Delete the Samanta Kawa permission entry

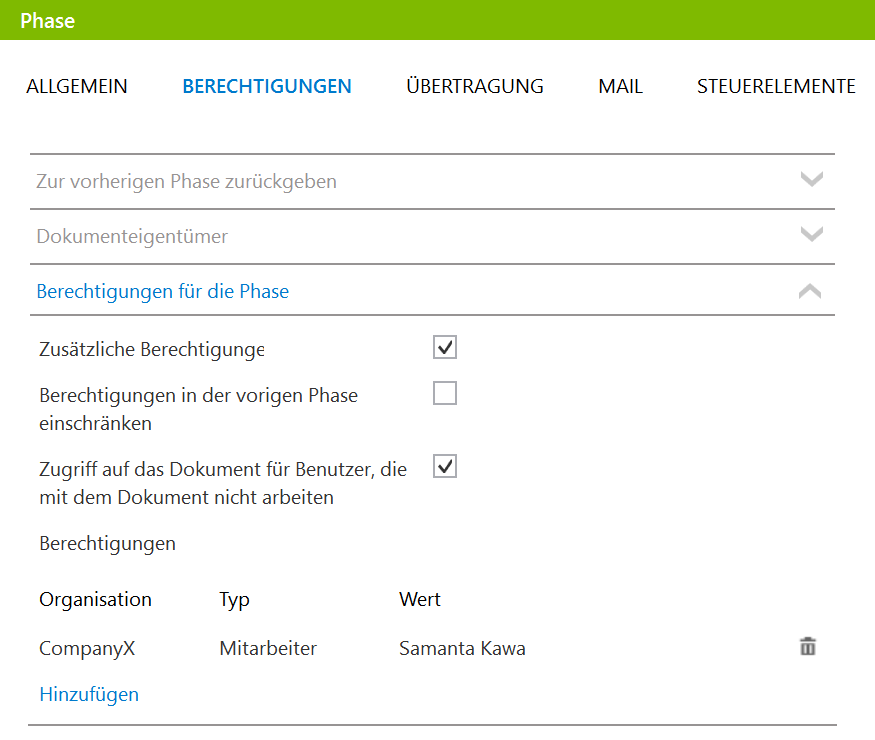coord(807,646)
